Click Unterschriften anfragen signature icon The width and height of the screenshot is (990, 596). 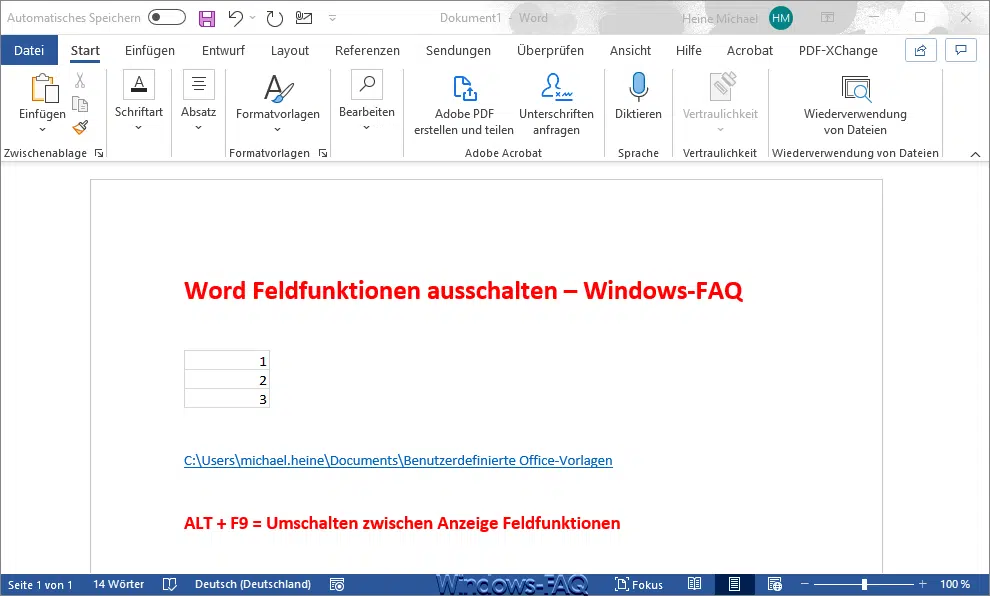click(556, 104)
